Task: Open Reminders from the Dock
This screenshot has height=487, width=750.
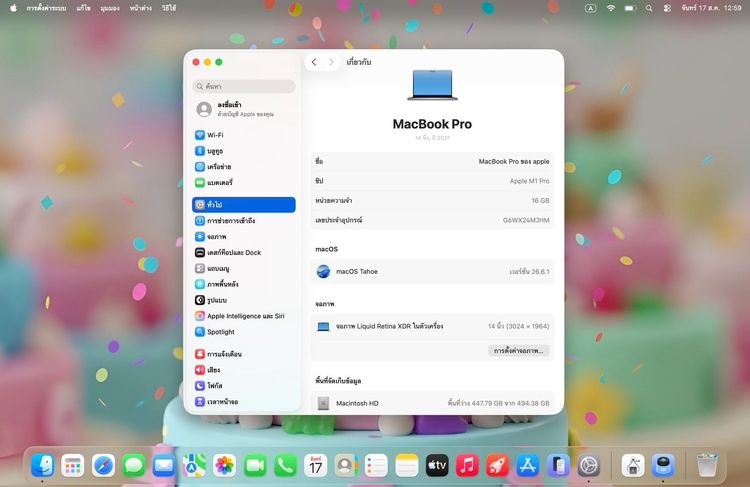Action: click(376, 465)
